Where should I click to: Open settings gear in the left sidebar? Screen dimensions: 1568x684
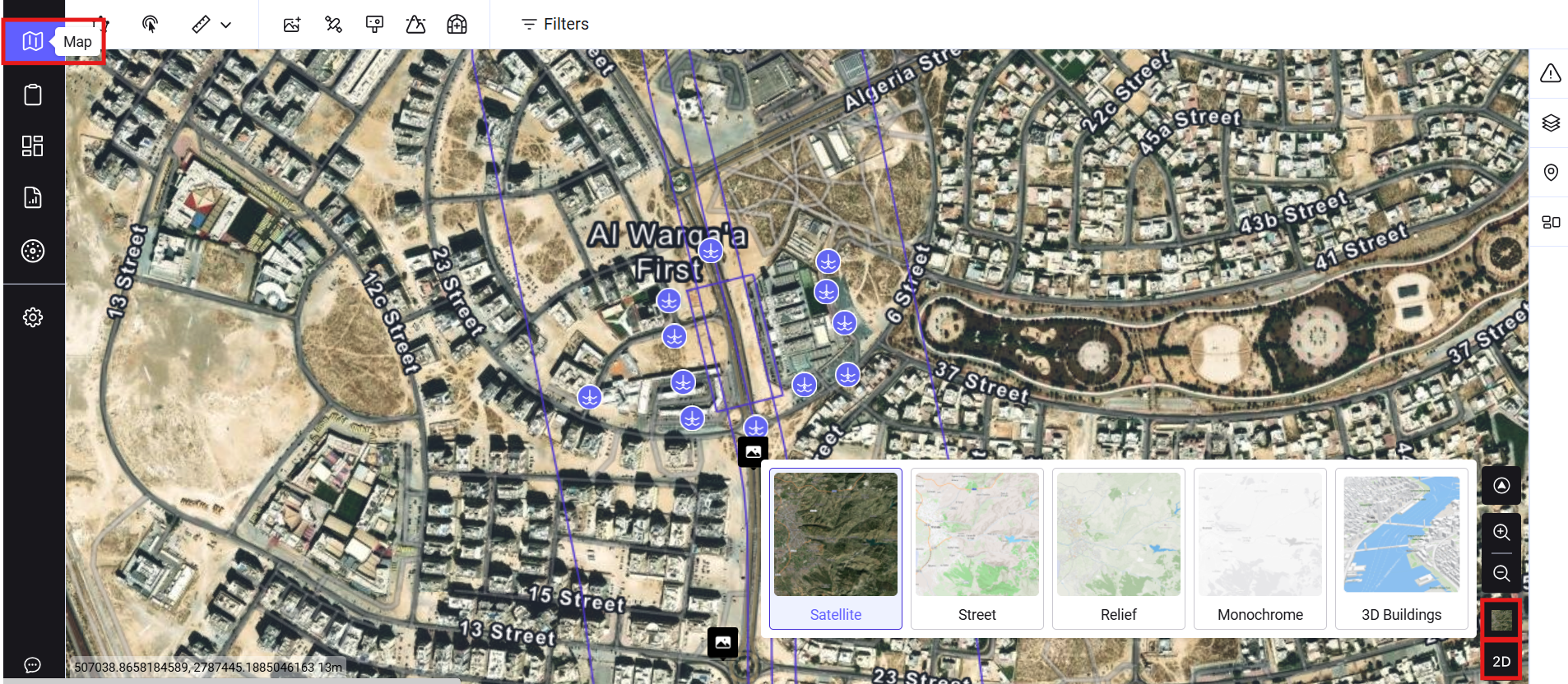(33, 317)
